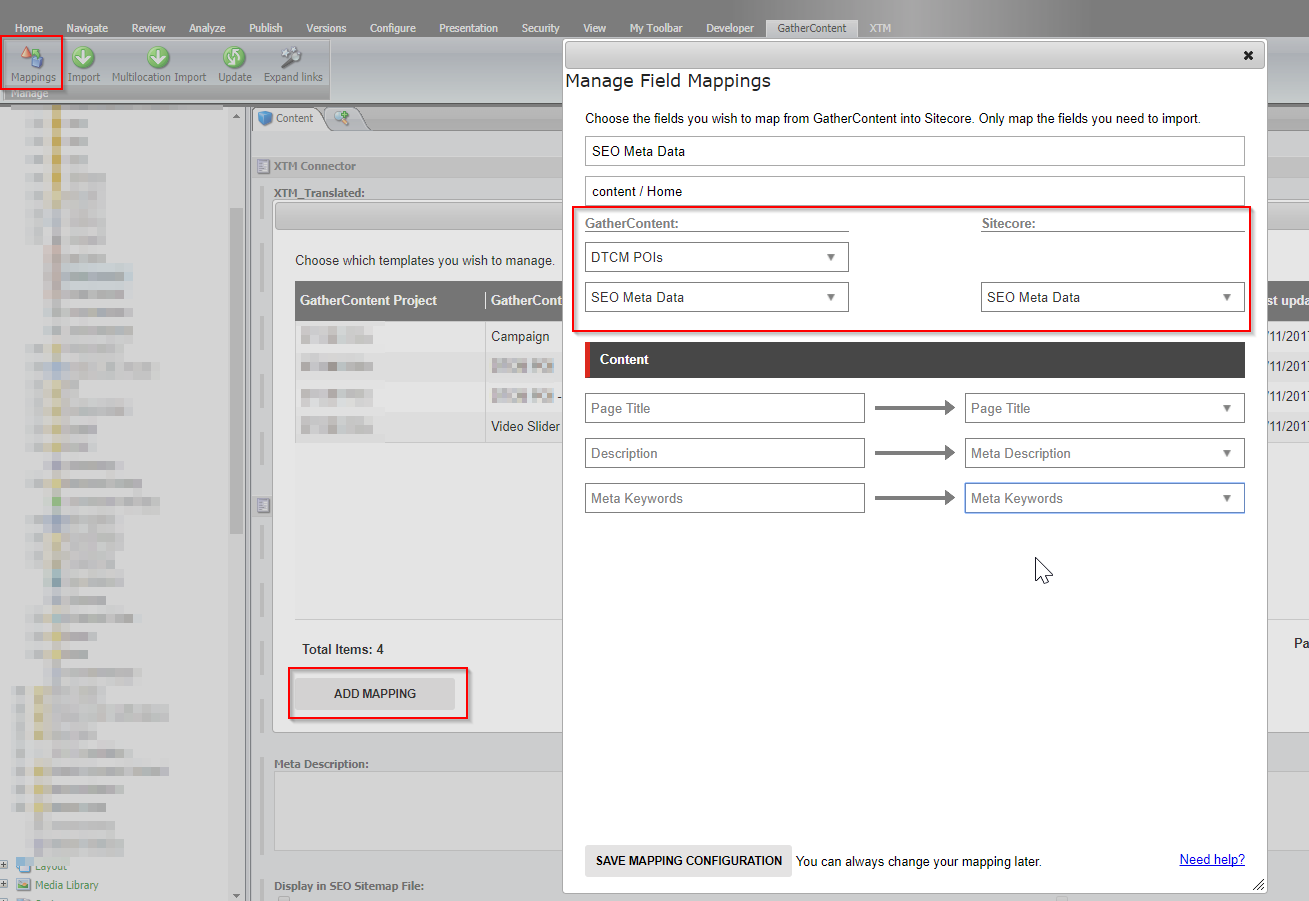Open the View ribbon tab

point(595,28)
